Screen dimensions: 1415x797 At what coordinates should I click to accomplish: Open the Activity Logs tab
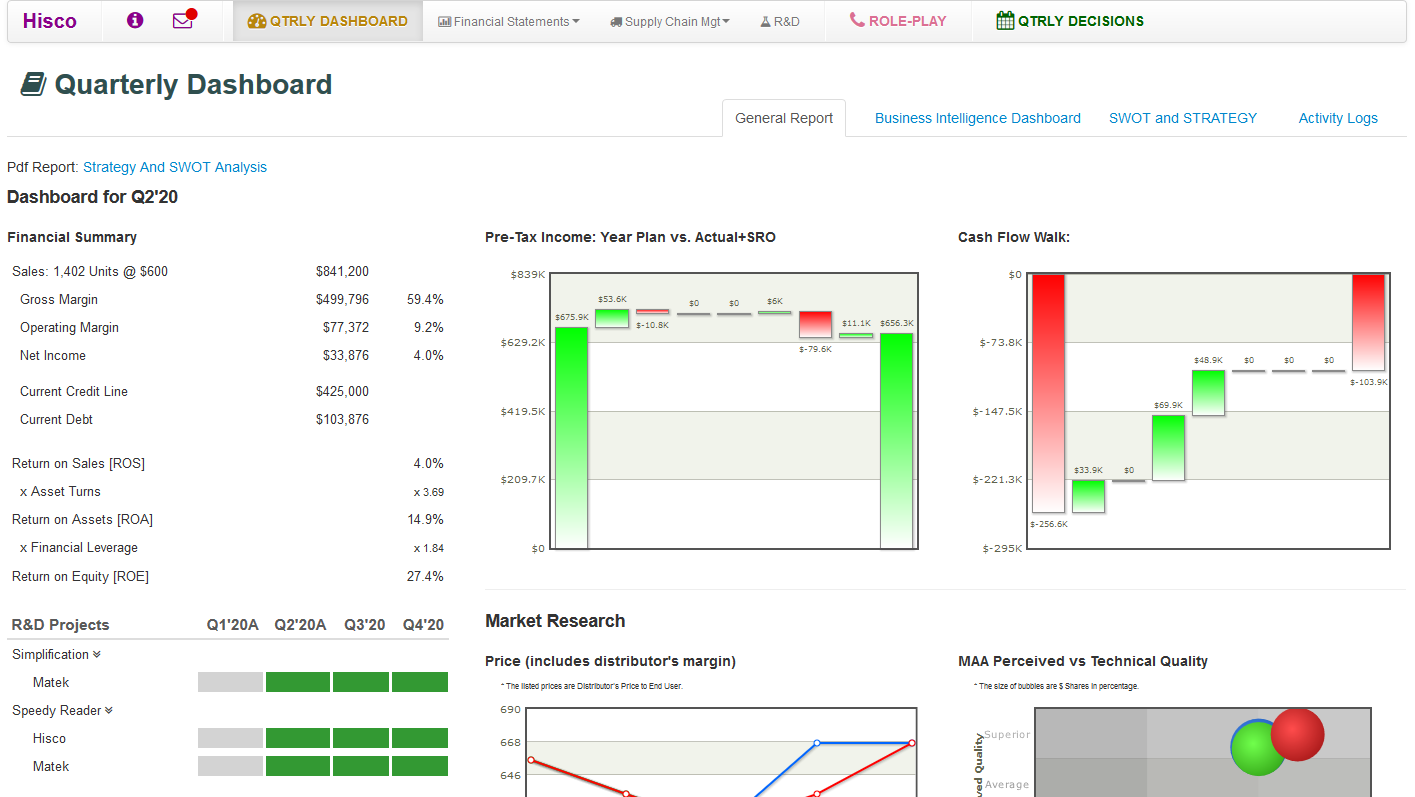(x=1337, y=118)
